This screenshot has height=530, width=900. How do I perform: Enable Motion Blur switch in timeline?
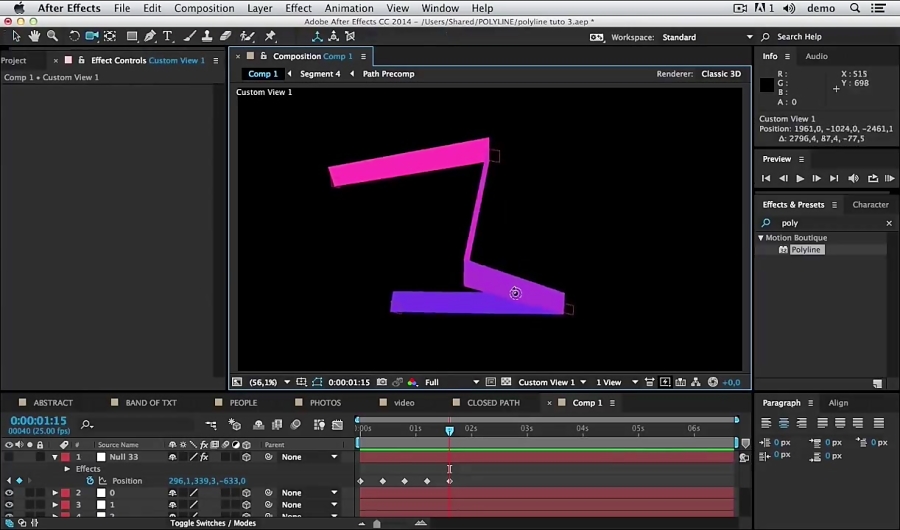(296, 425)
